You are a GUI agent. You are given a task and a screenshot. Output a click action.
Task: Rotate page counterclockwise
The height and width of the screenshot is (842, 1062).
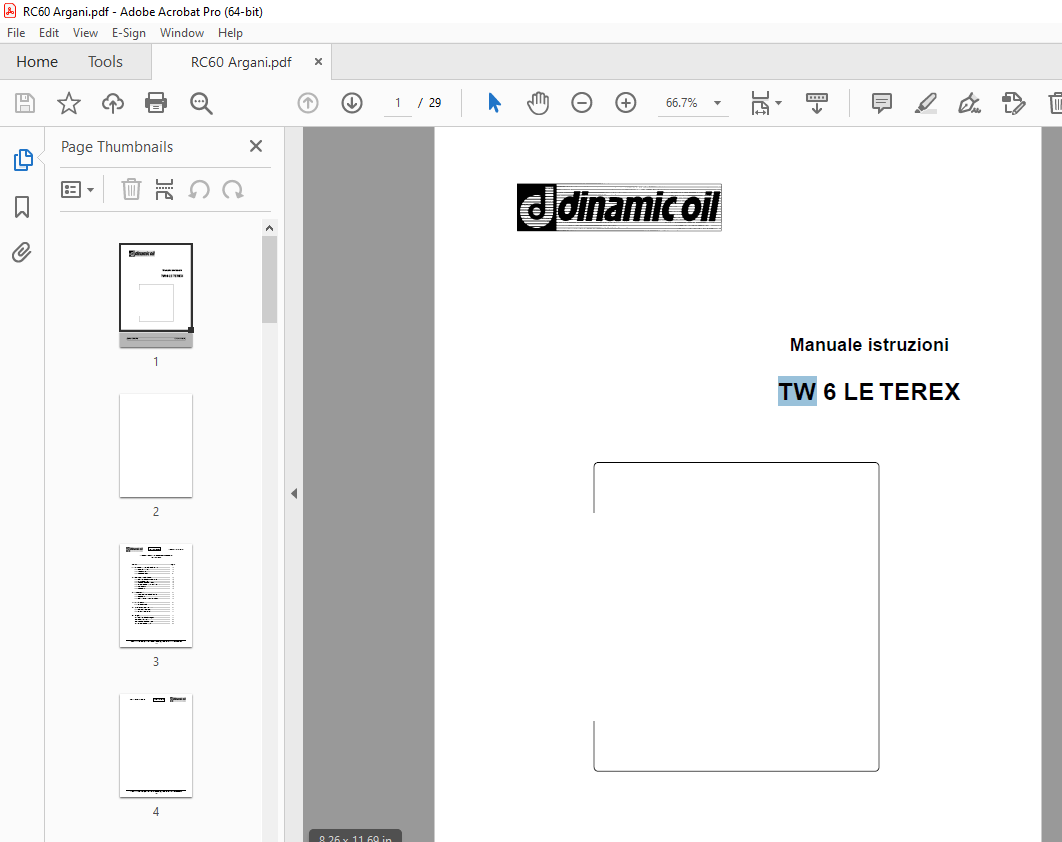point(199,190)
